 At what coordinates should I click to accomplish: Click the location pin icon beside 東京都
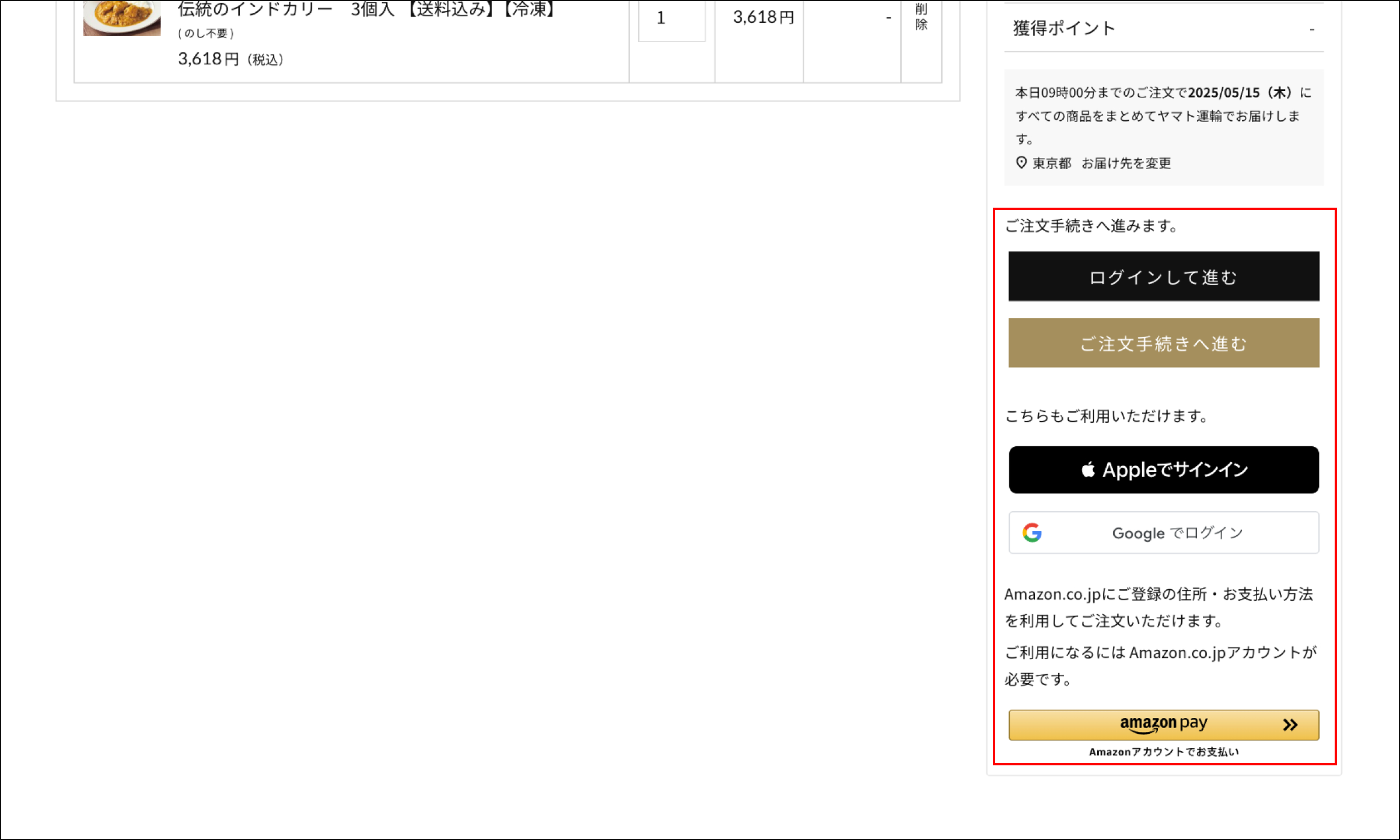pos(1021,163)
